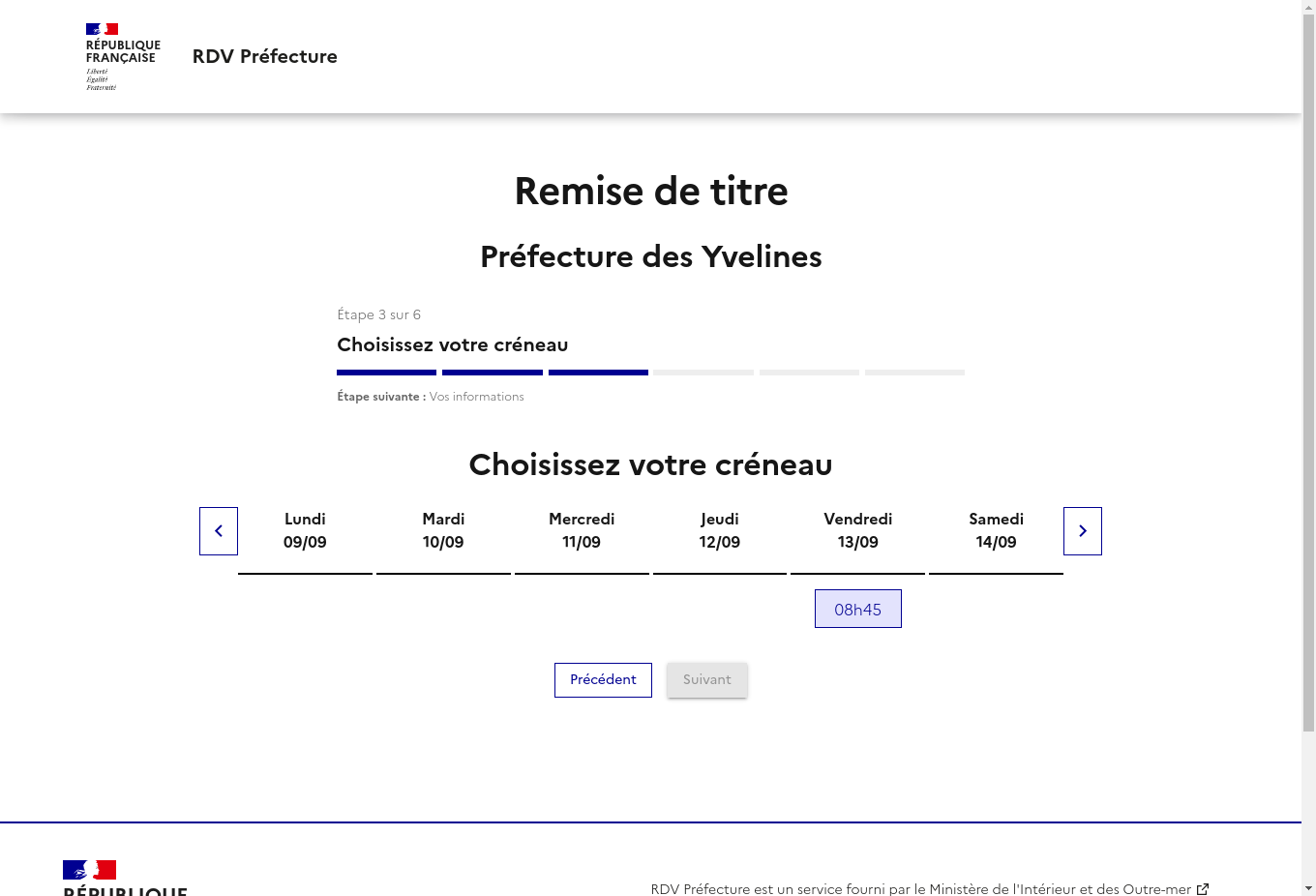The height and width of the screenshot is (896, 1316).
Task: Select the Mercredi 11/09 day column
Action: [582, 531]
